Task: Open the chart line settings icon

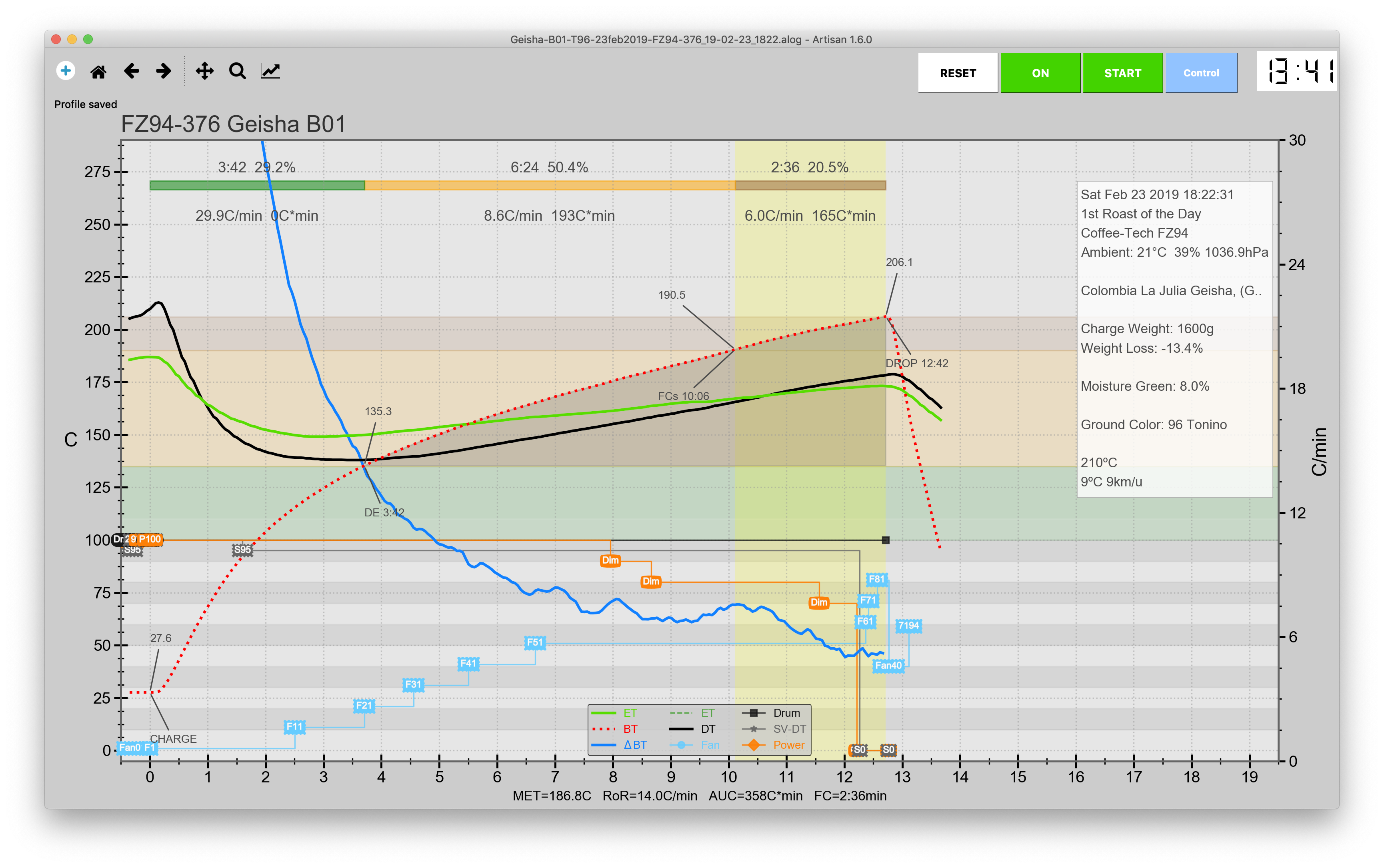Action: [270, 71]
